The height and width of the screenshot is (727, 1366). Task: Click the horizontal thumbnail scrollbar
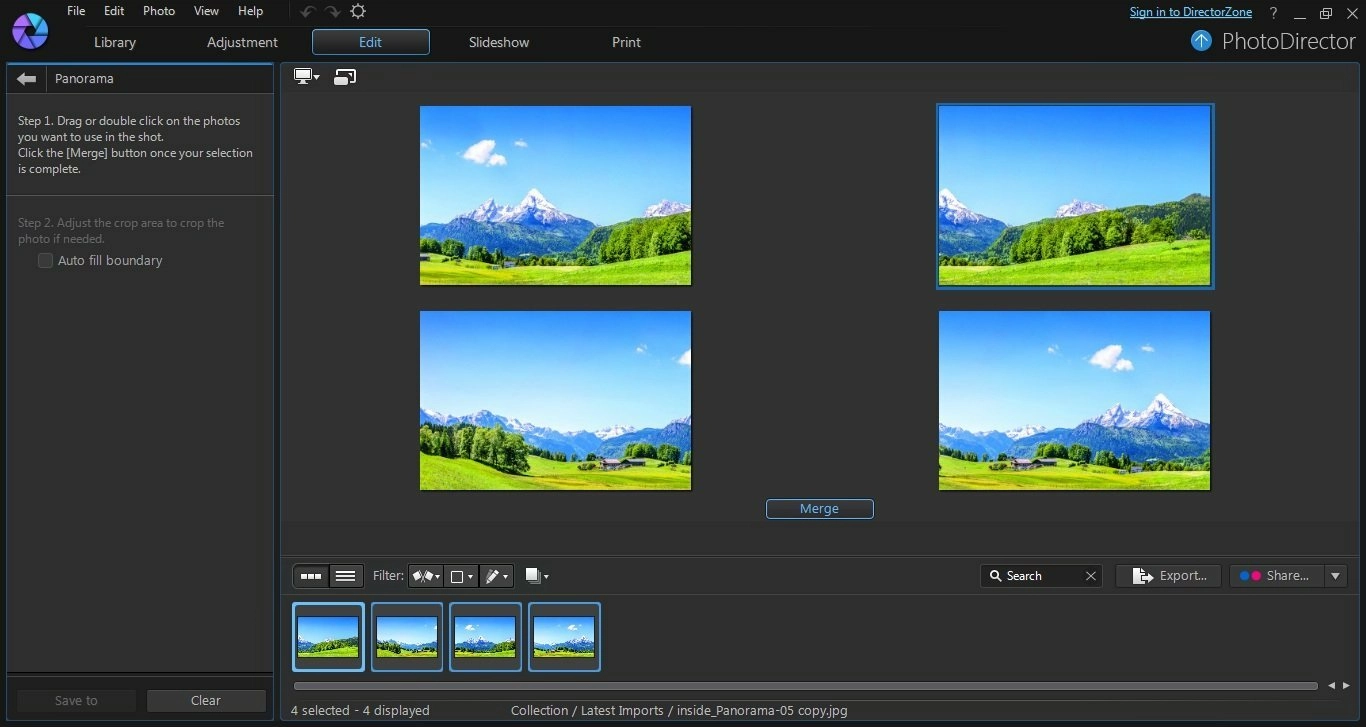[805, 686]
